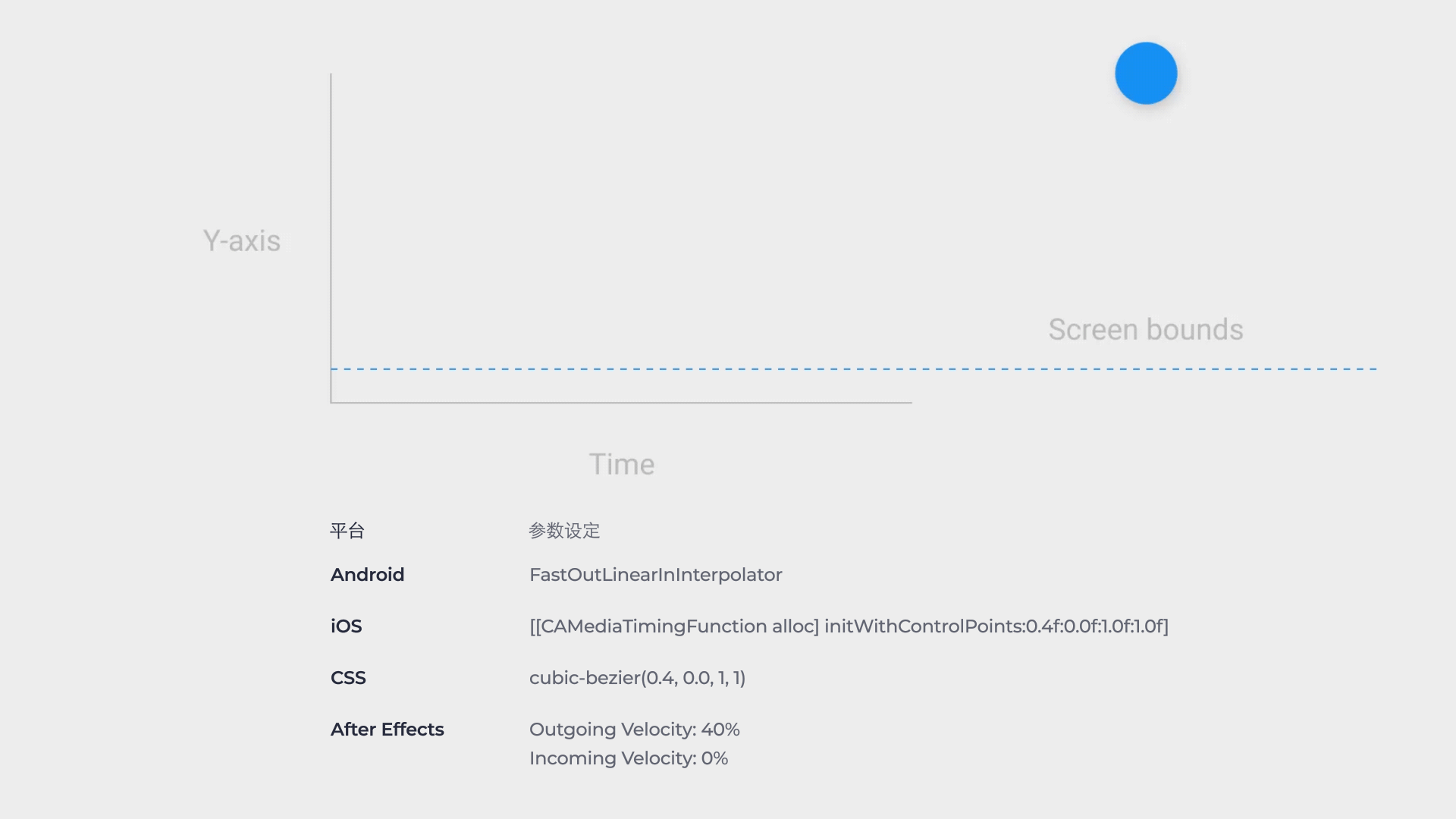This screenshot has width=1456, height=819.
Task: Select the iOS platform row label
Action: pyautogui.click(x=346, y=626)
